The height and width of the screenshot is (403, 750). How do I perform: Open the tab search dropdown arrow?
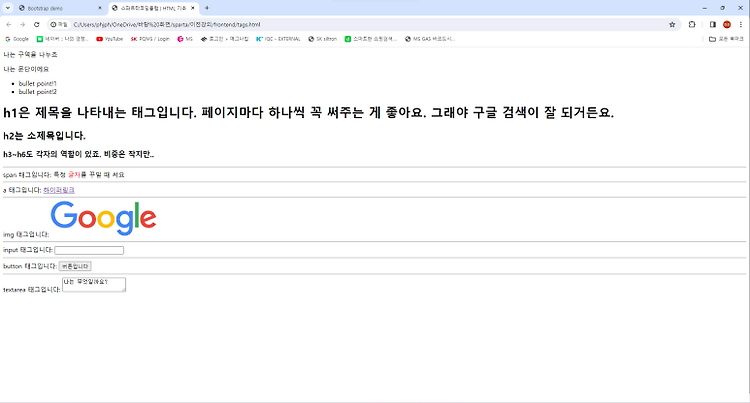coord(8,8)
